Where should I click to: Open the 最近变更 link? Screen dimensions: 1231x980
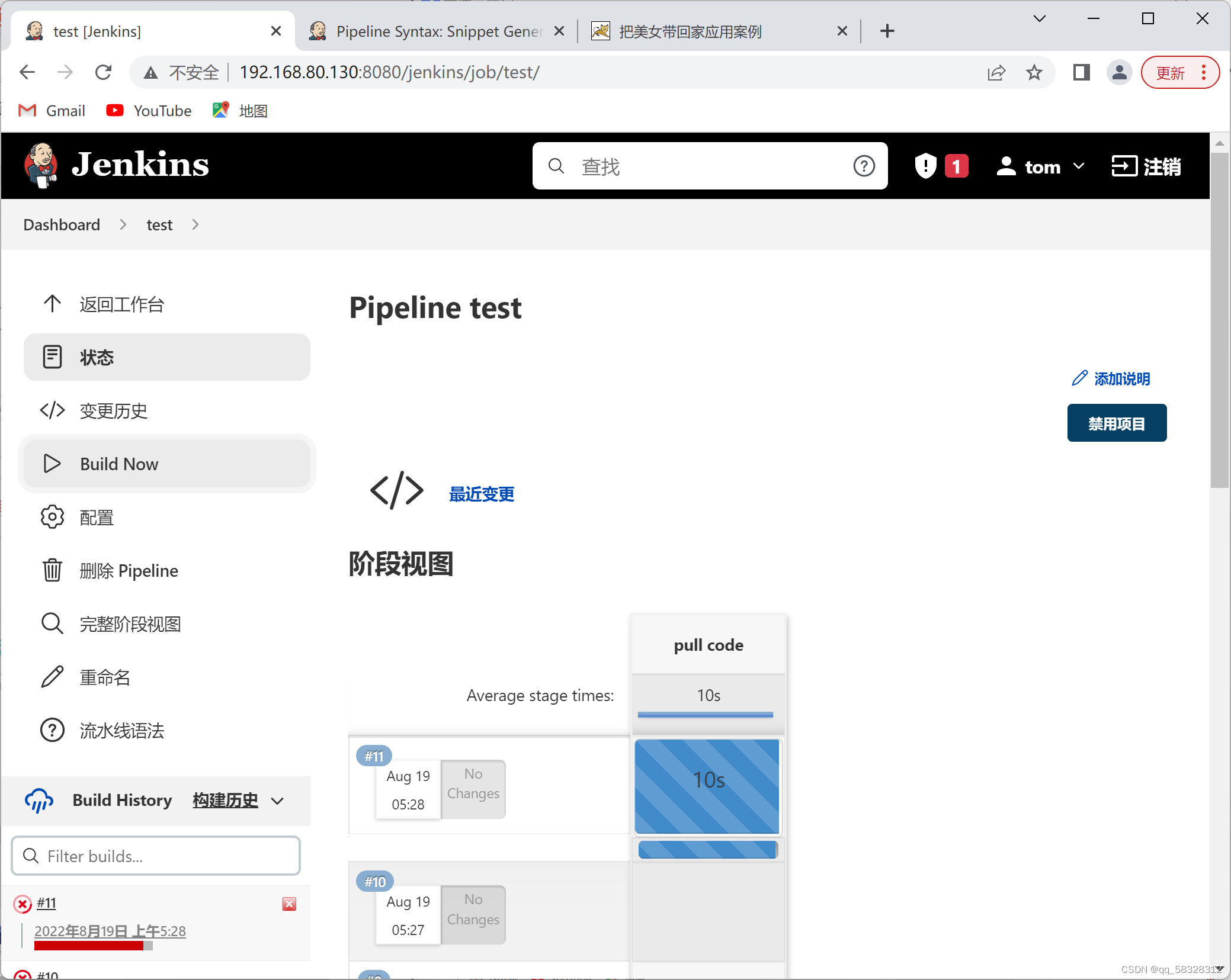pyautogui.click(x=481, y=494)
